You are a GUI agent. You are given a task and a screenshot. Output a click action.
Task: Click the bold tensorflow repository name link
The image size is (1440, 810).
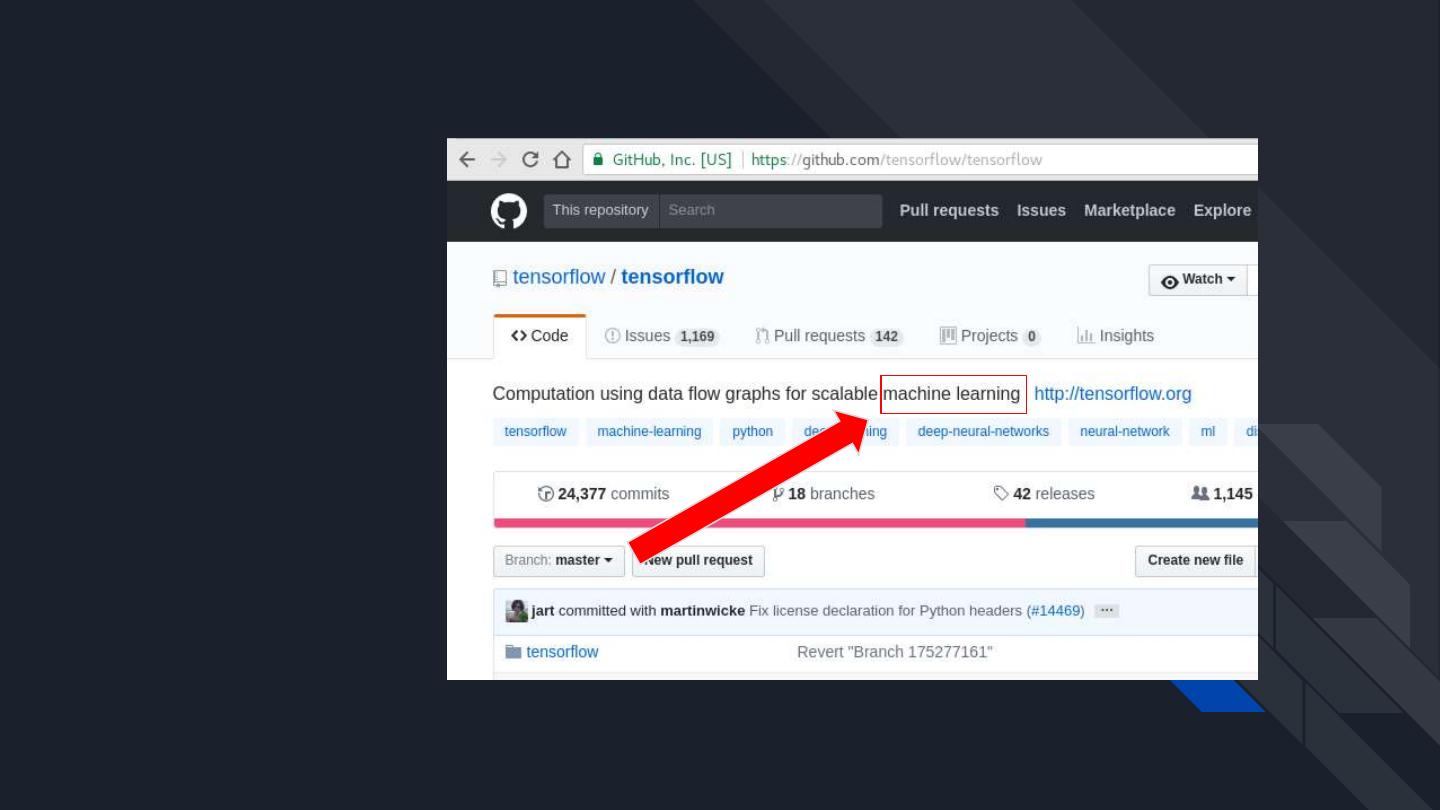[672, 277]
